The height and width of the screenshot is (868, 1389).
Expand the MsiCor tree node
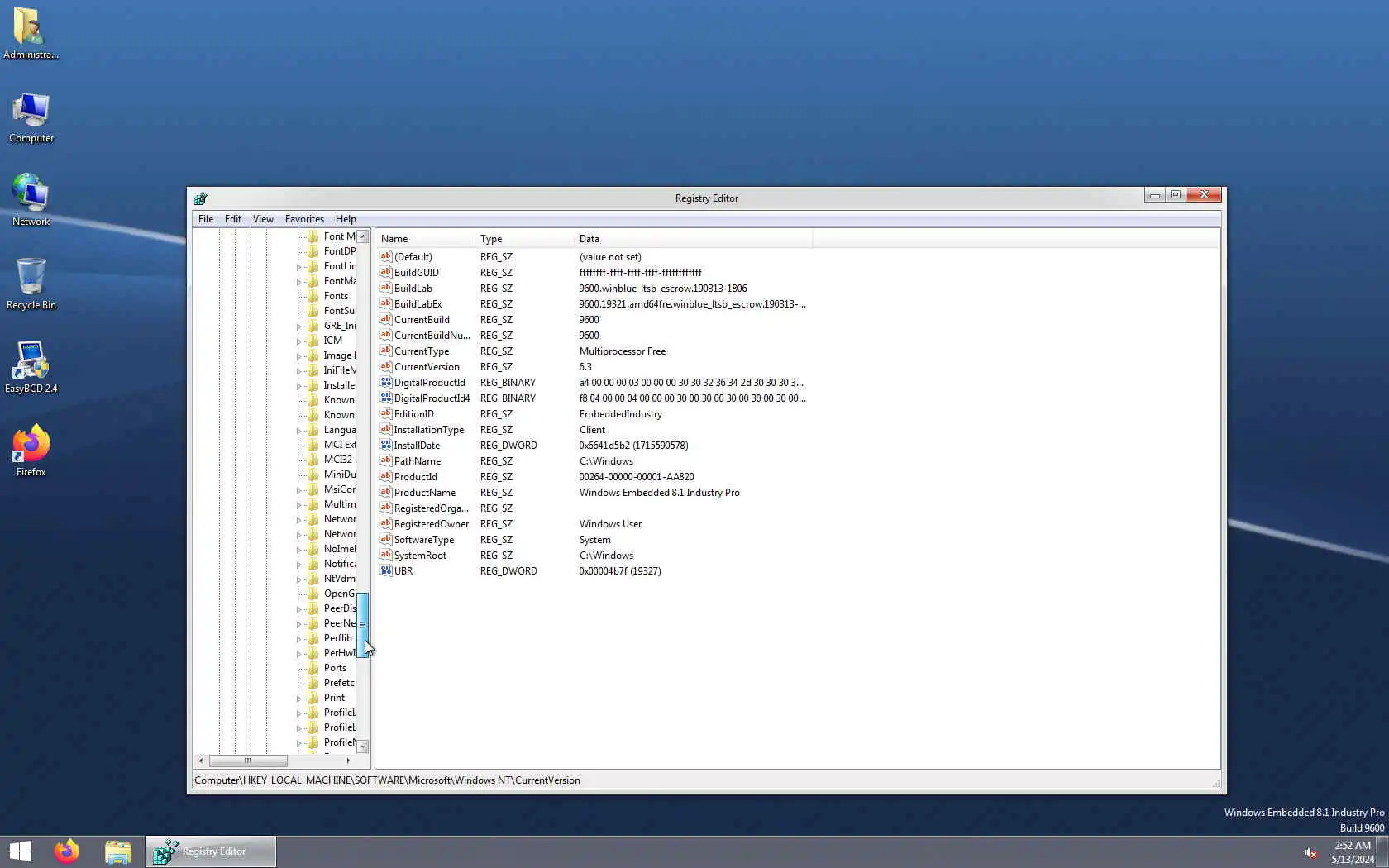click(298, 490)
